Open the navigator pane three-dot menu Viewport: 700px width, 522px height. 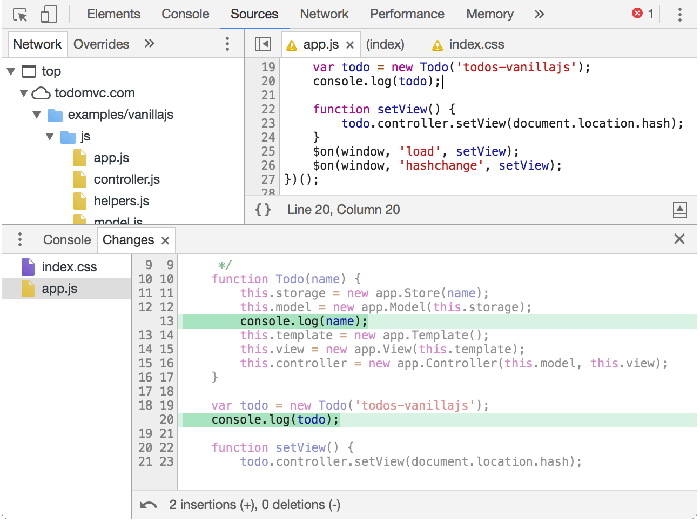tap(227, 45)
